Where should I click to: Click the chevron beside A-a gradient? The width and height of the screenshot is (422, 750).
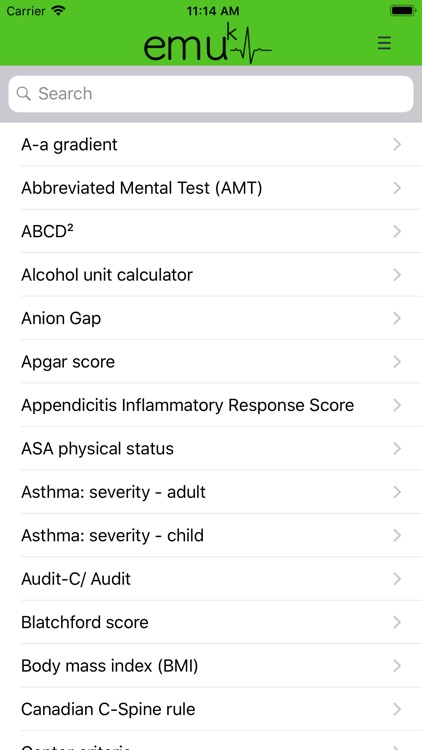[397, 144]
